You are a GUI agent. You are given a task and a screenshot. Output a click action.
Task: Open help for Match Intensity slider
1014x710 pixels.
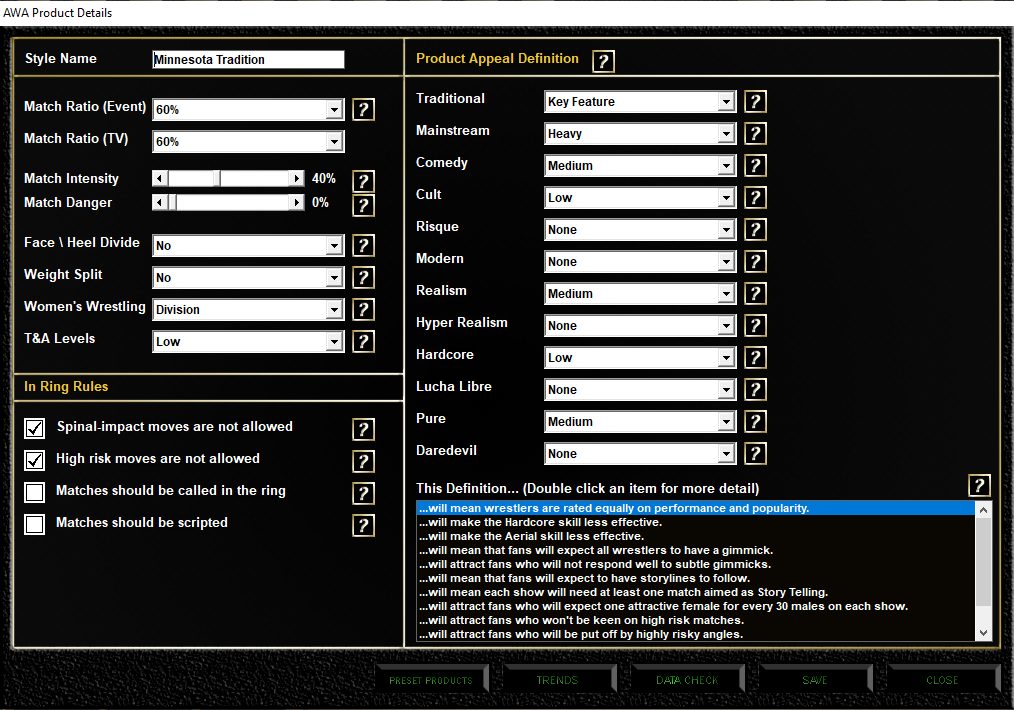(364, 181)
